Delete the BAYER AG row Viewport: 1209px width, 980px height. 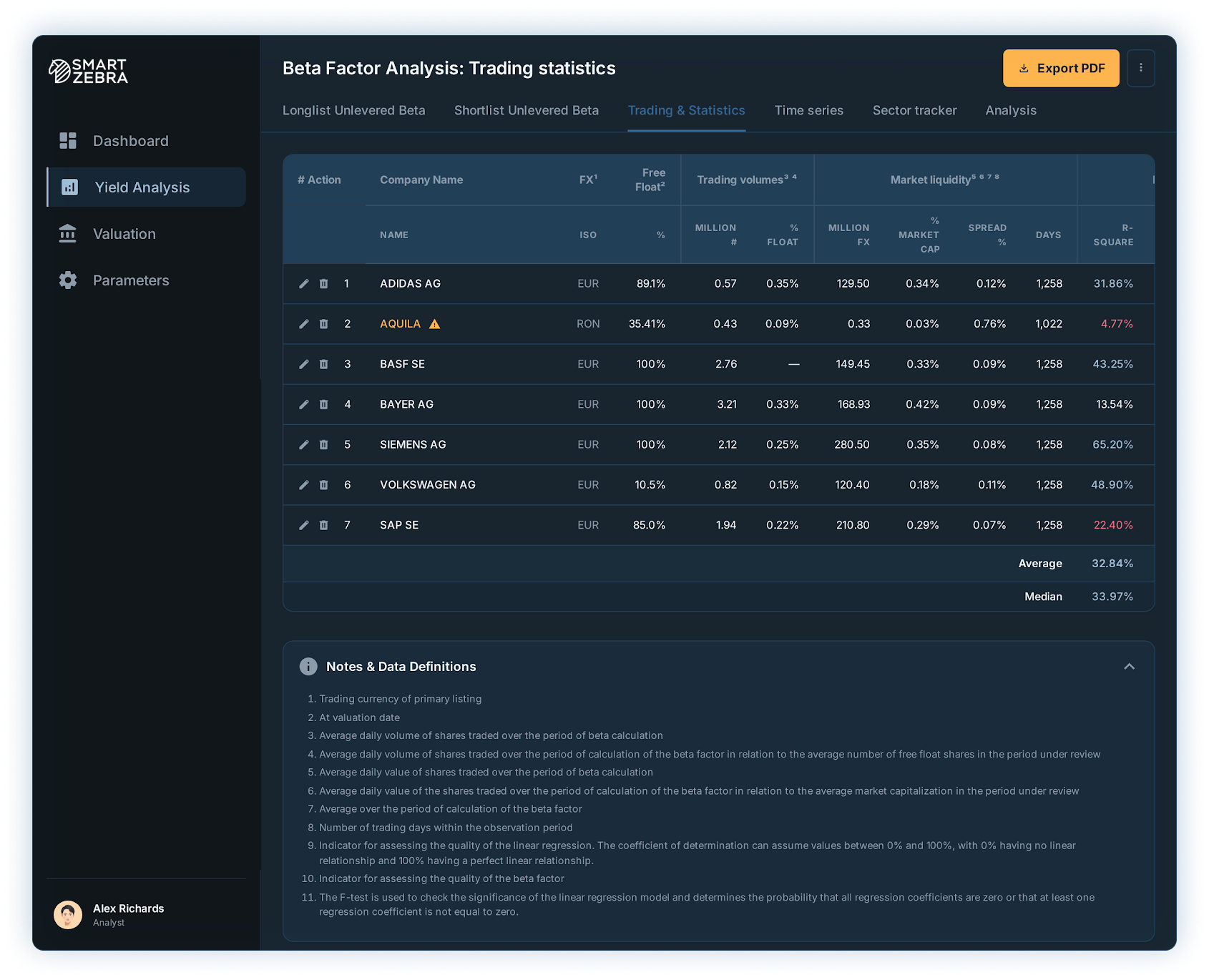(323, 404)
